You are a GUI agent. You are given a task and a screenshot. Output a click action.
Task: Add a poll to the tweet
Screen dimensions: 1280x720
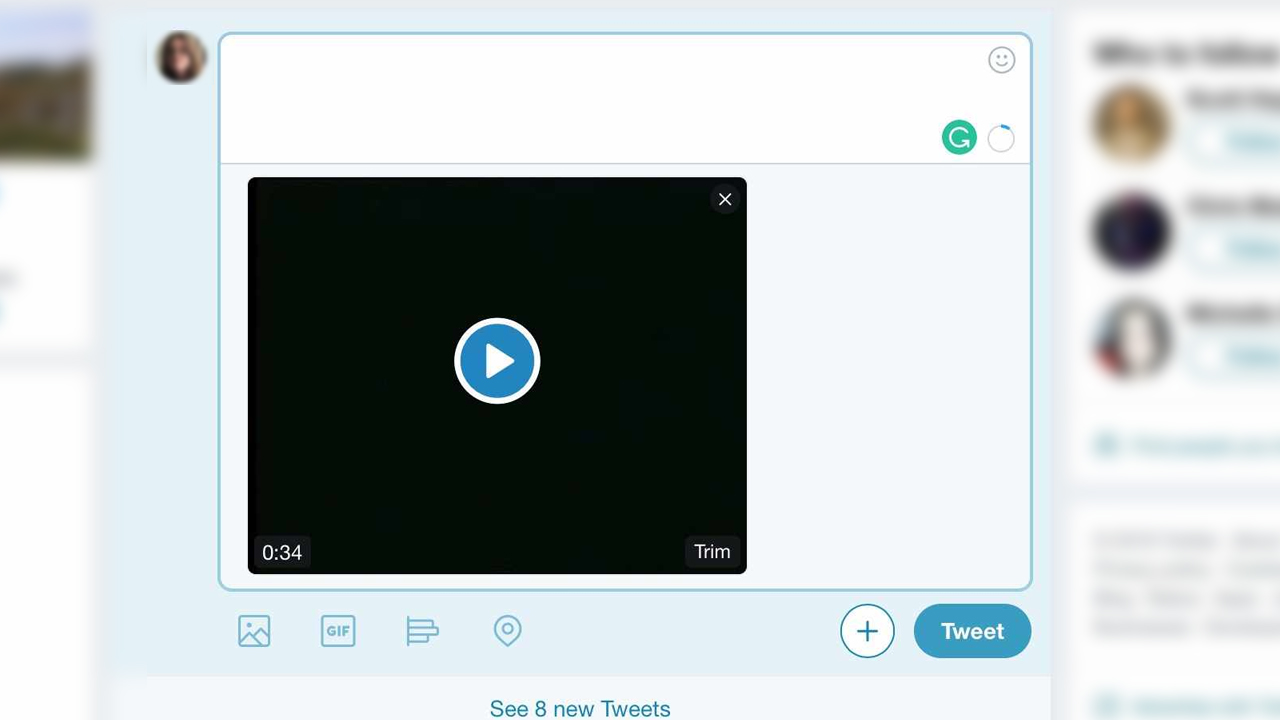coord(422,631)
